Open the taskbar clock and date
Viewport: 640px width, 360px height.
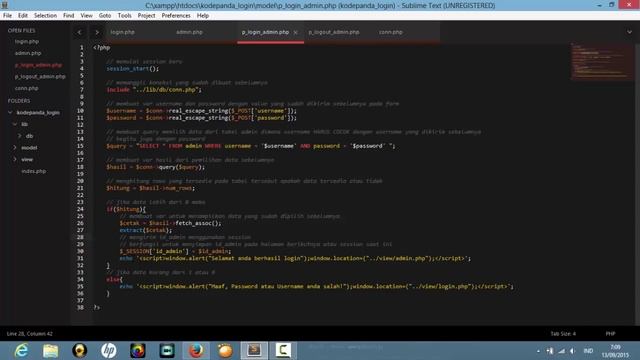(615, 351)
